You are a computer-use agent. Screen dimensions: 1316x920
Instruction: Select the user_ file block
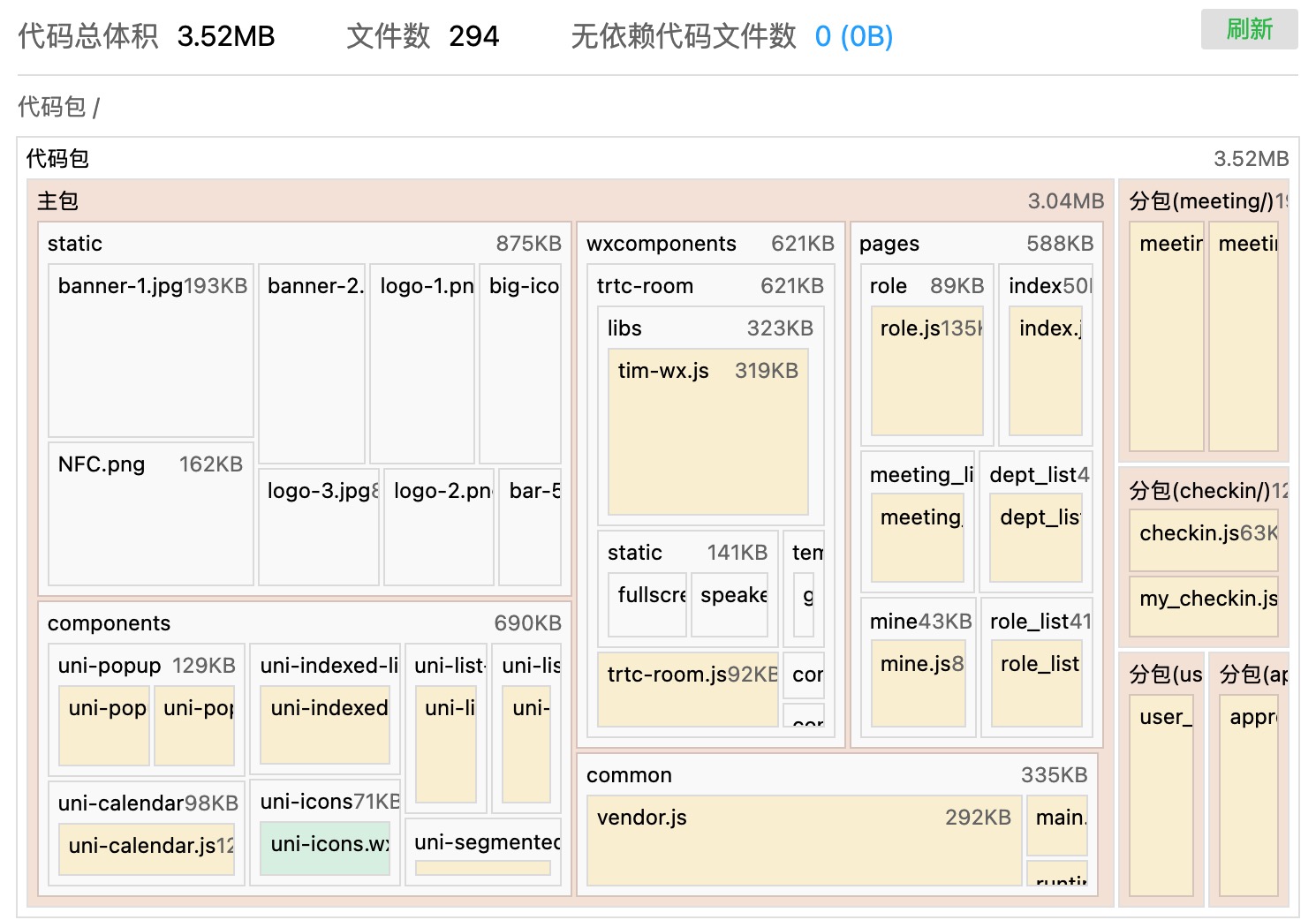click(x=1161, y=796)
